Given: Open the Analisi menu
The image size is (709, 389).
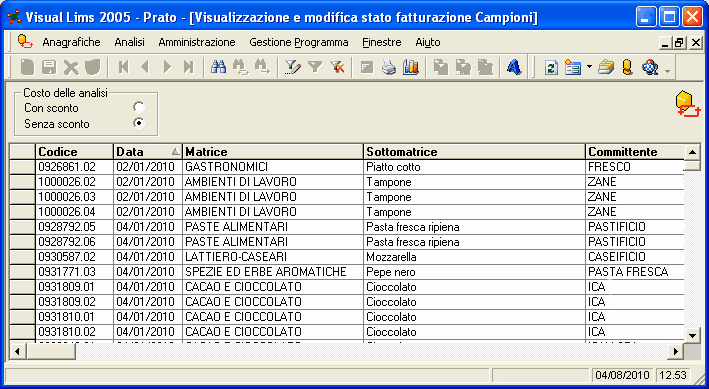Looking at the screenshot, I should [x=129, y=42].
